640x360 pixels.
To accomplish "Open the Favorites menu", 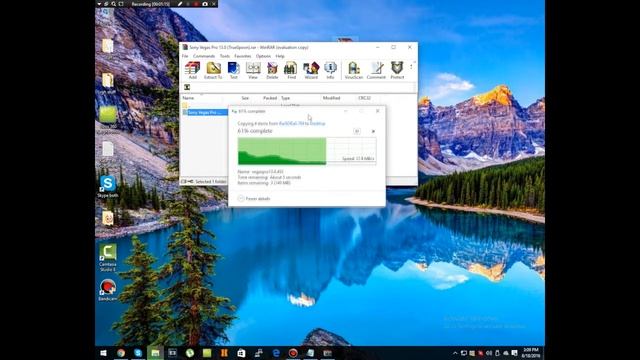I will pyautogui.click(x=242, y=56).
